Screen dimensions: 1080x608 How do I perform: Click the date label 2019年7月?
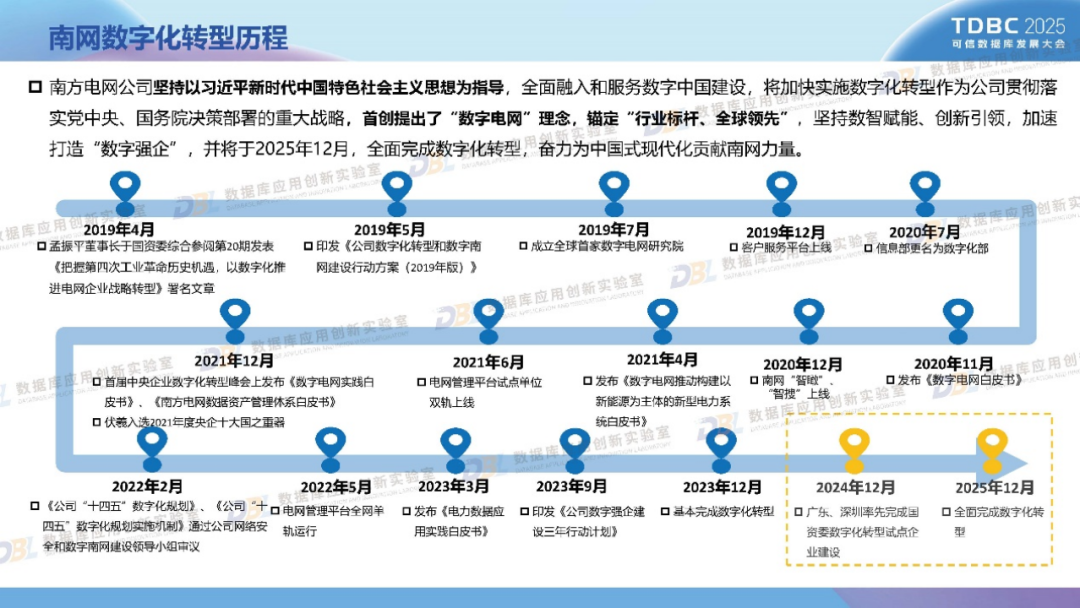coord(613,229)
